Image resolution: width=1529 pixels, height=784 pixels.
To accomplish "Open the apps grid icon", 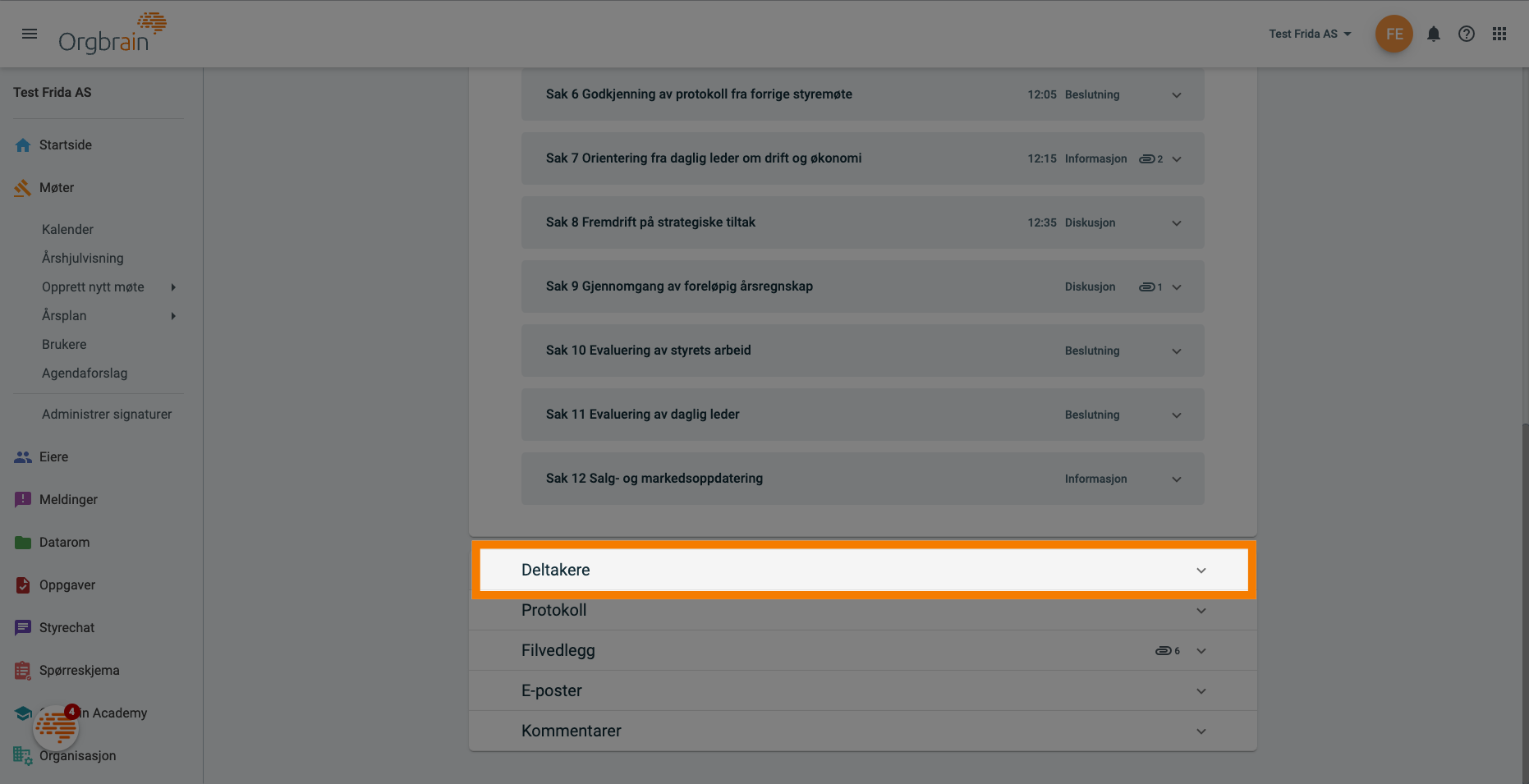I will pos(1499,34).
